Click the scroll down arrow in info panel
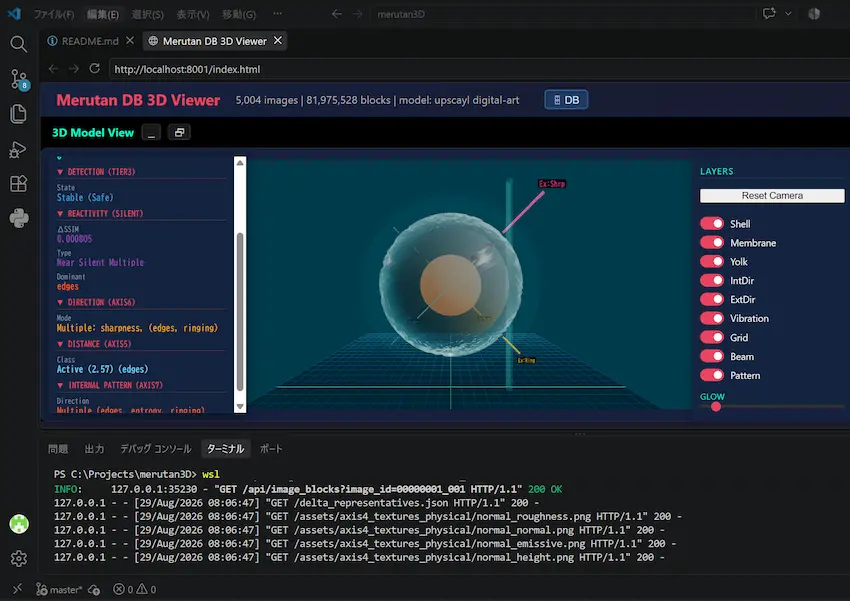The image size is (850, 601). tap(240, 406)
